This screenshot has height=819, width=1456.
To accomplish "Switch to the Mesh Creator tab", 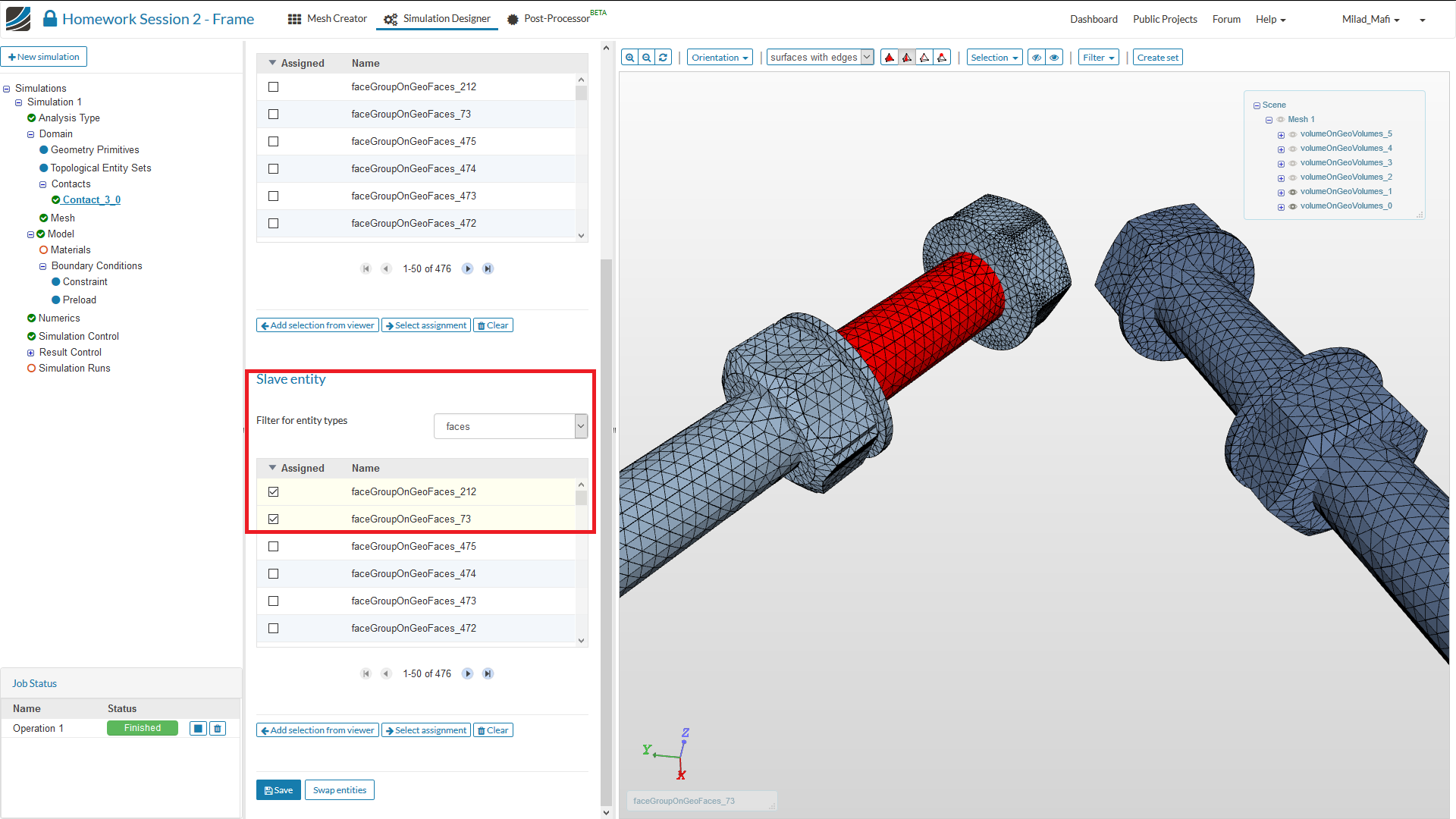I will tap(328, 19).
